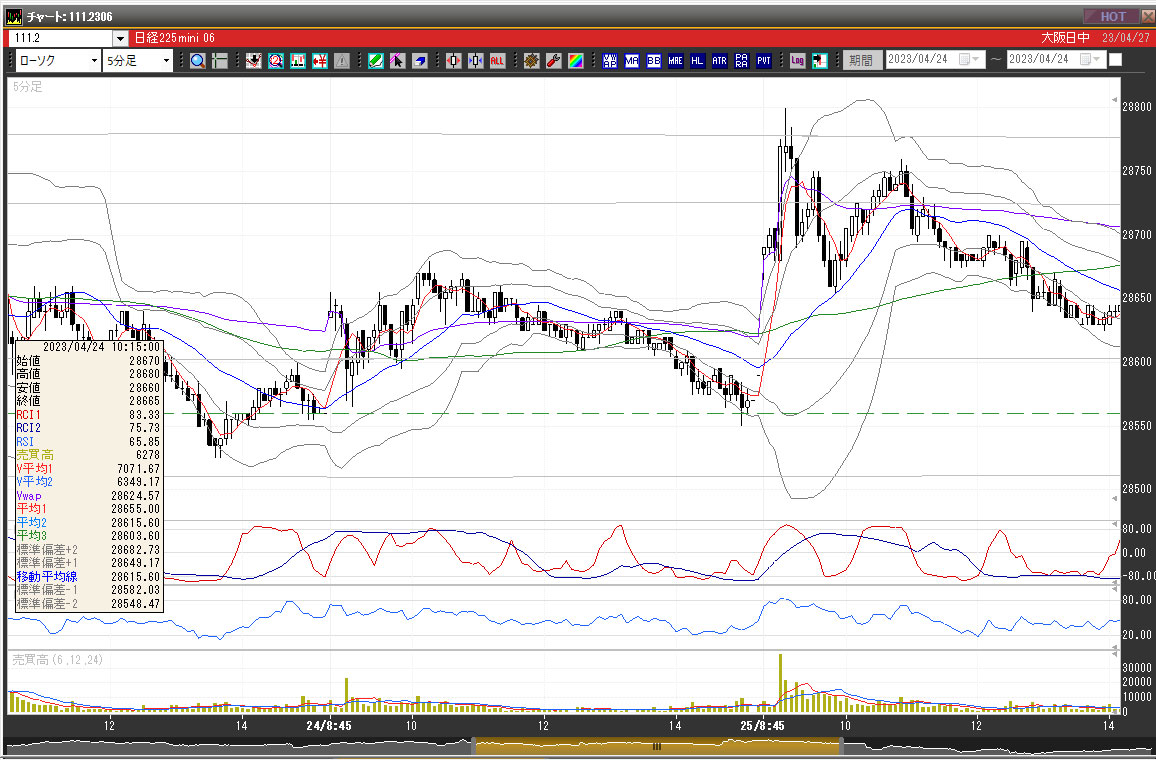Open the rainbow color settings icon

[576, 60]
